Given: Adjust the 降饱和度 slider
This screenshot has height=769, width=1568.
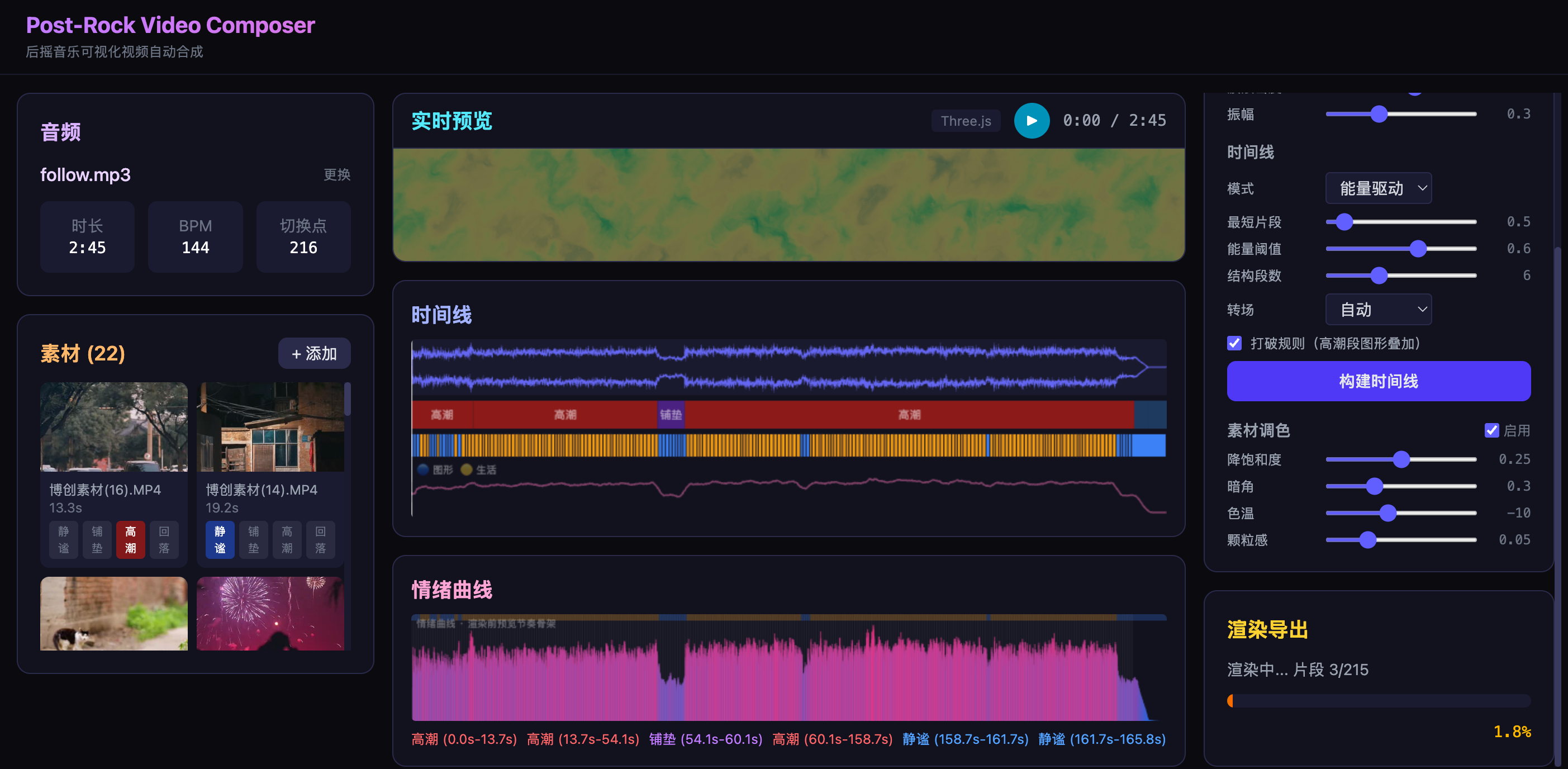Looking at the screenshot, I should 1400,459.
